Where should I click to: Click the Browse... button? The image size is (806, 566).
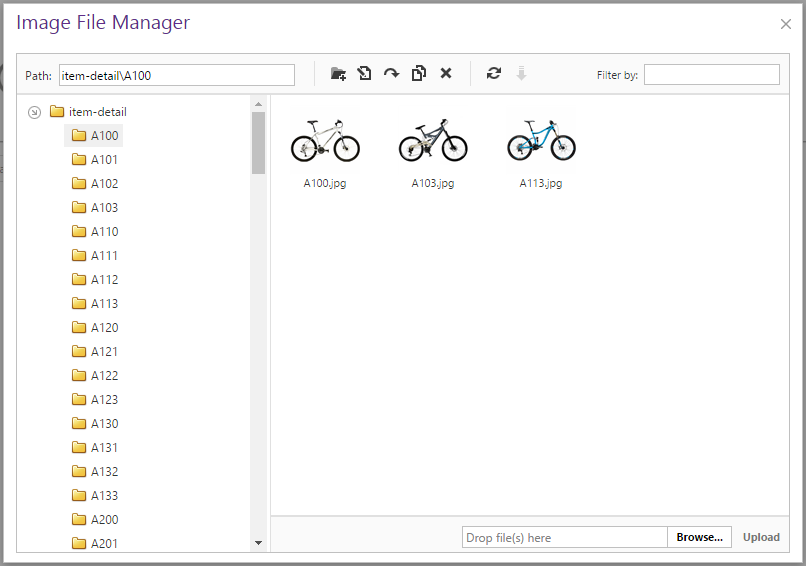click(699, 538)
